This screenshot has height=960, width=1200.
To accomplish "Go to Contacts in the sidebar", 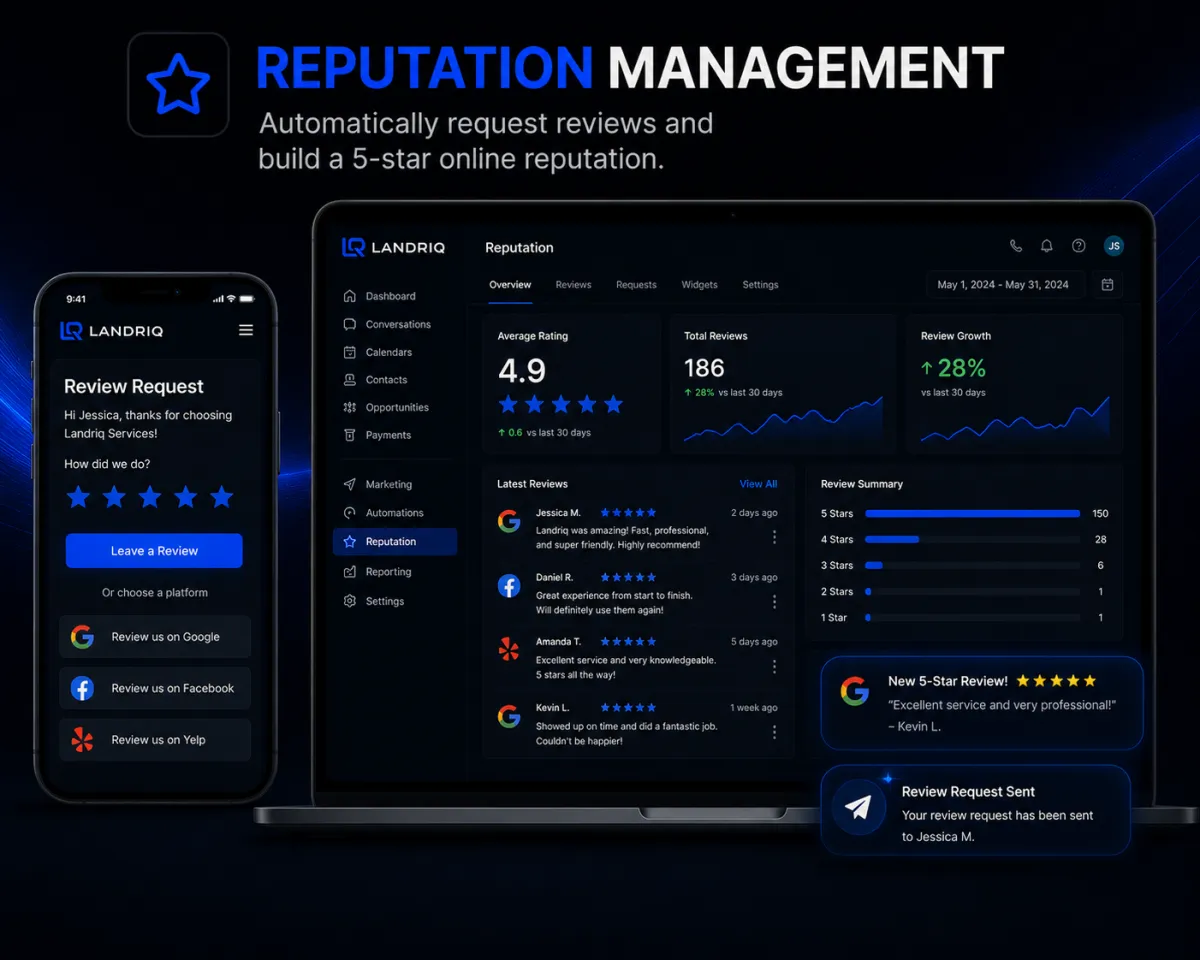I will (x=375, y=380).
